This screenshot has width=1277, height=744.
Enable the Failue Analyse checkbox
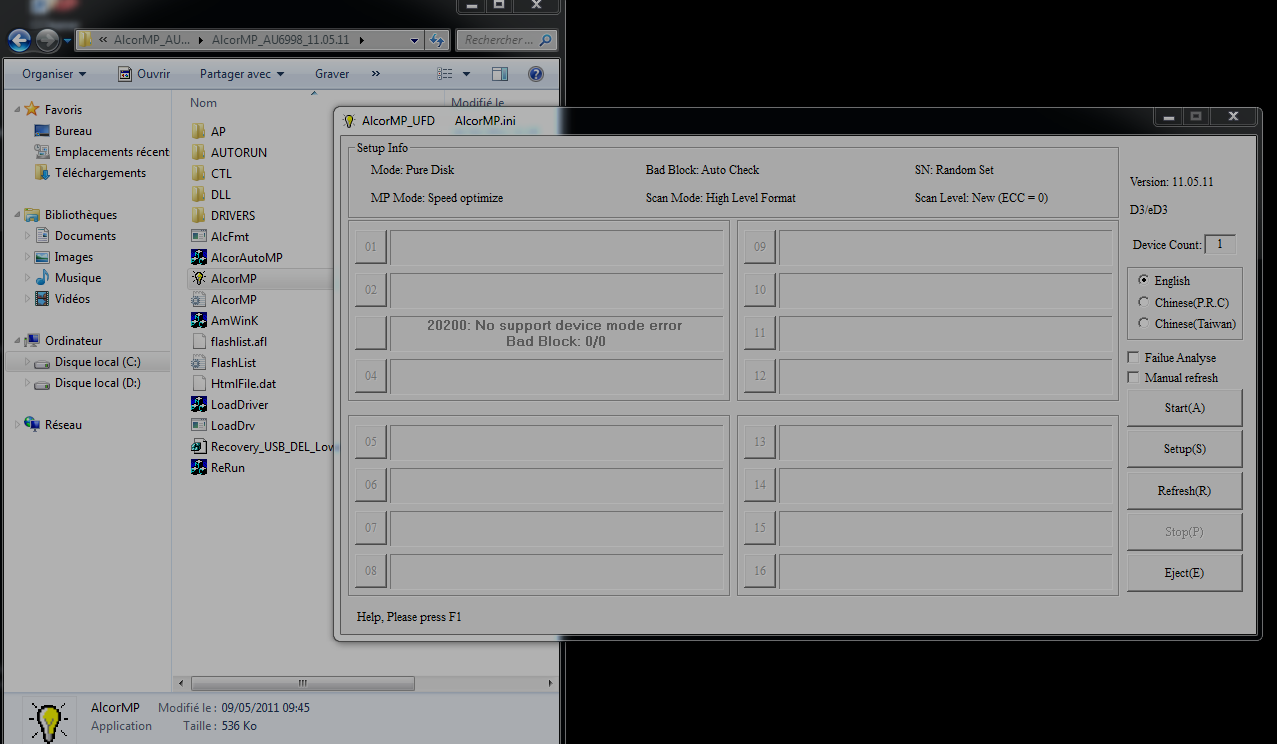(1133, 357)
